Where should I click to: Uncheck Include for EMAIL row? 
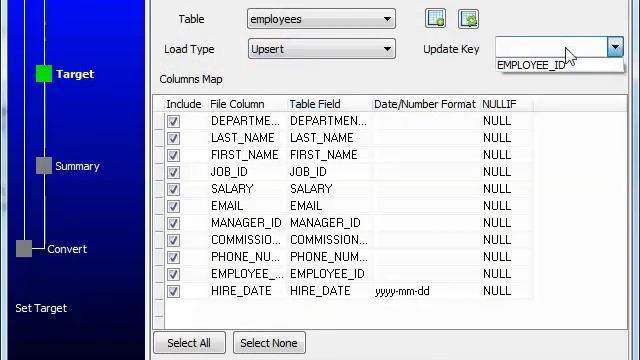173,206
